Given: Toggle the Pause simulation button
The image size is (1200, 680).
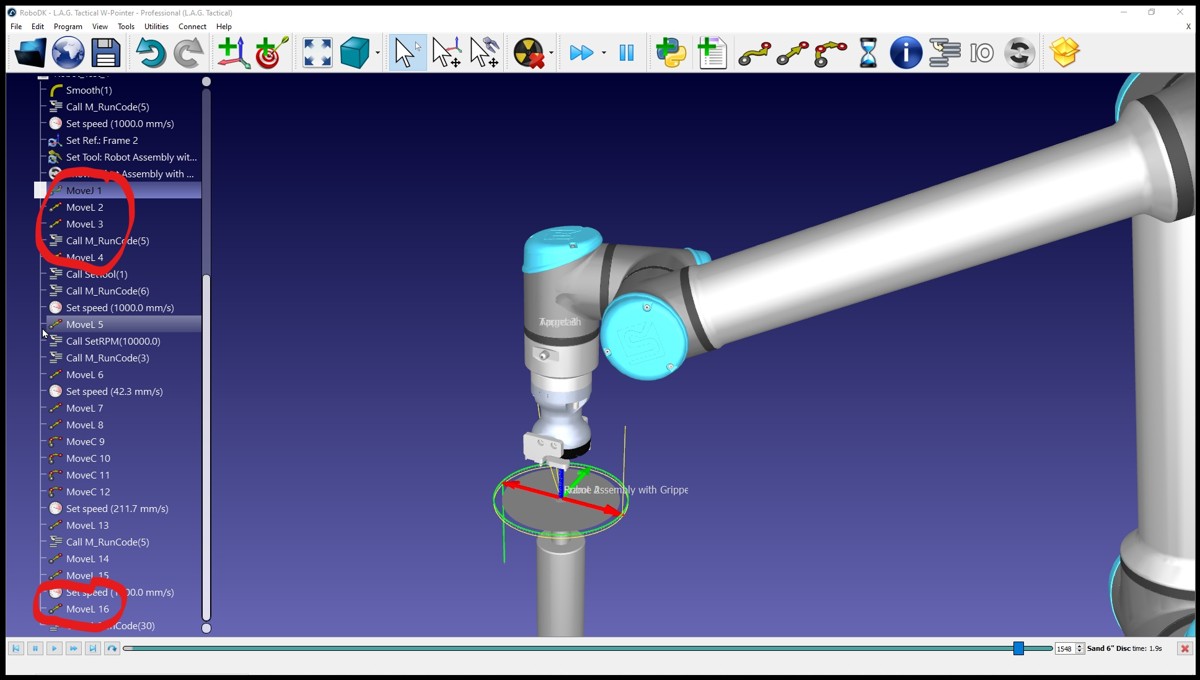Looking at the screenshot, I should 626,53.
